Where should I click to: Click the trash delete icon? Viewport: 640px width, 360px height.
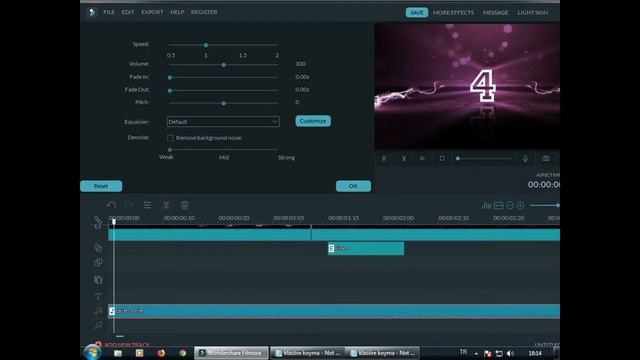[x=184, y=205]
